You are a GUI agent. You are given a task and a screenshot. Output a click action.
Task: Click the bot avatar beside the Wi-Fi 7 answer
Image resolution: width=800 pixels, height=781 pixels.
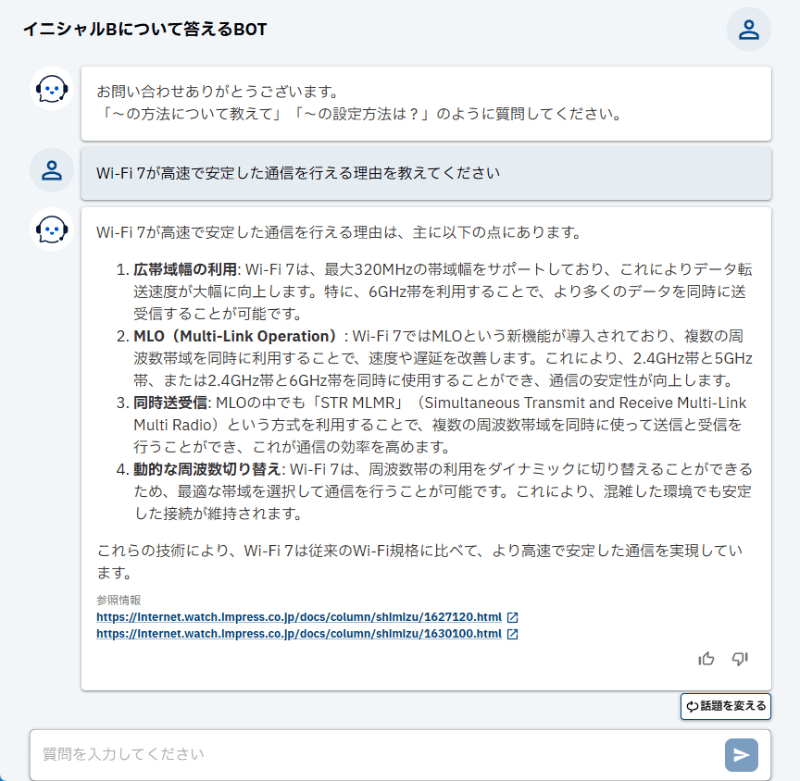coord(51,226)
